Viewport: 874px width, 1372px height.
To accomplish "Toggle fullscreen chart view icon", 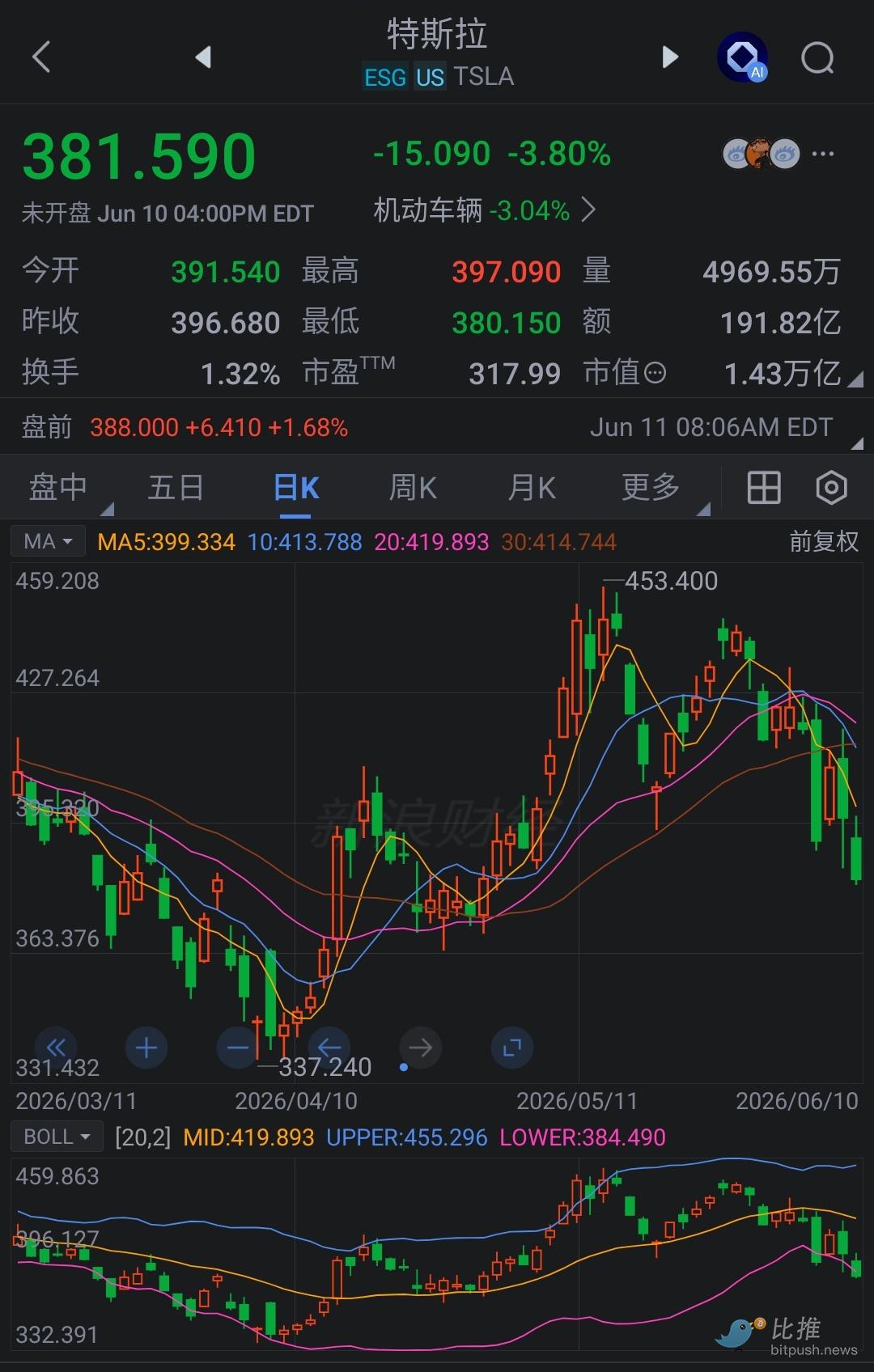I will point(512,1048).
